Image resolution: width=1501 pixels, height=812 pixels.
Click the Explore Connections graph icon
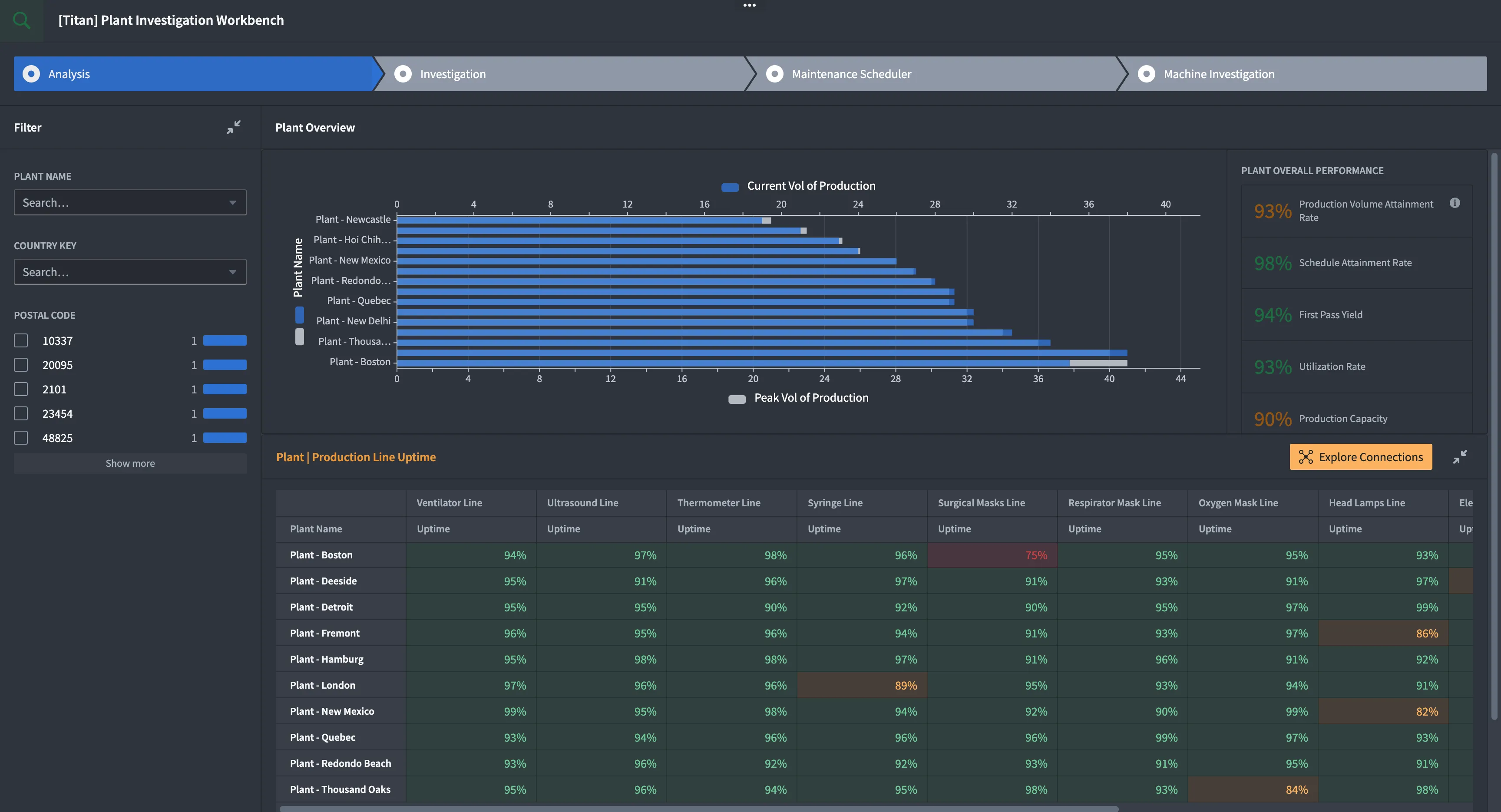pos(1306,457)
